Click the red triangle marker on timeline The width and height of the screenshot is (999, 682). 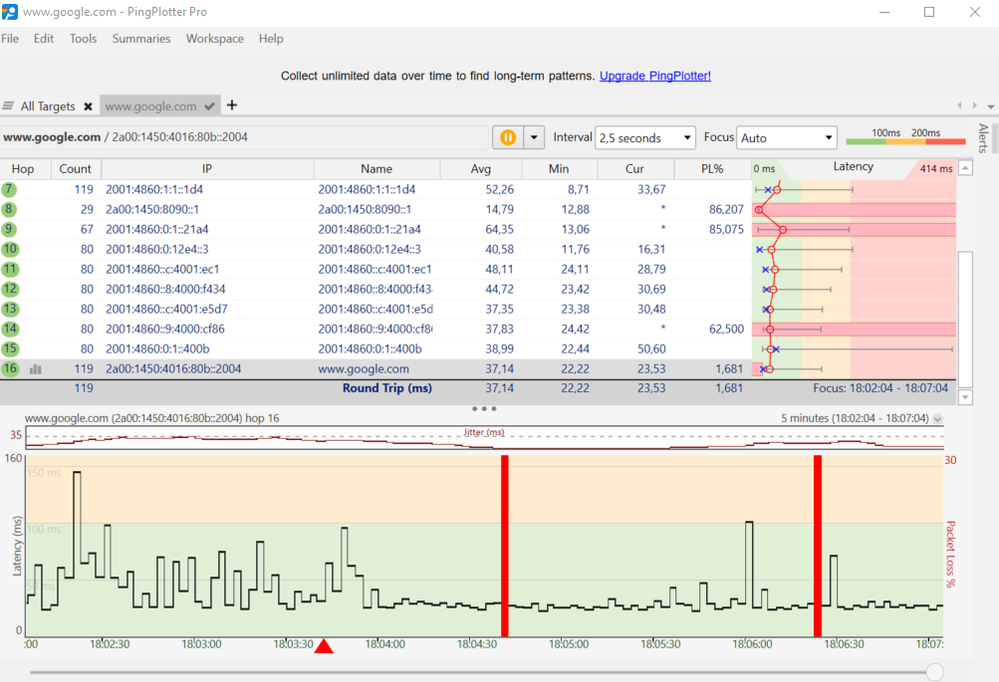324,646
